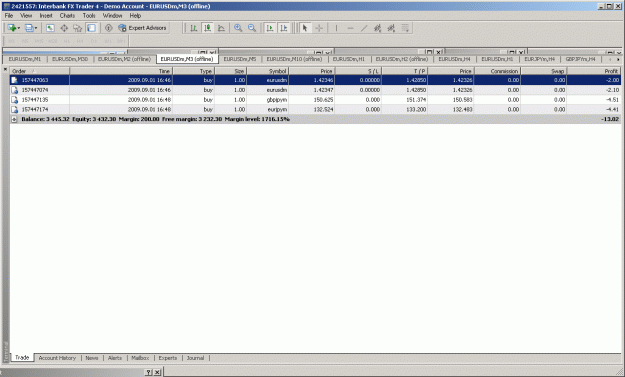The width and height of the screenshot is (625, 377).
Task: Click the New Chart toolbar icon
Action: (x=12, y=28)
